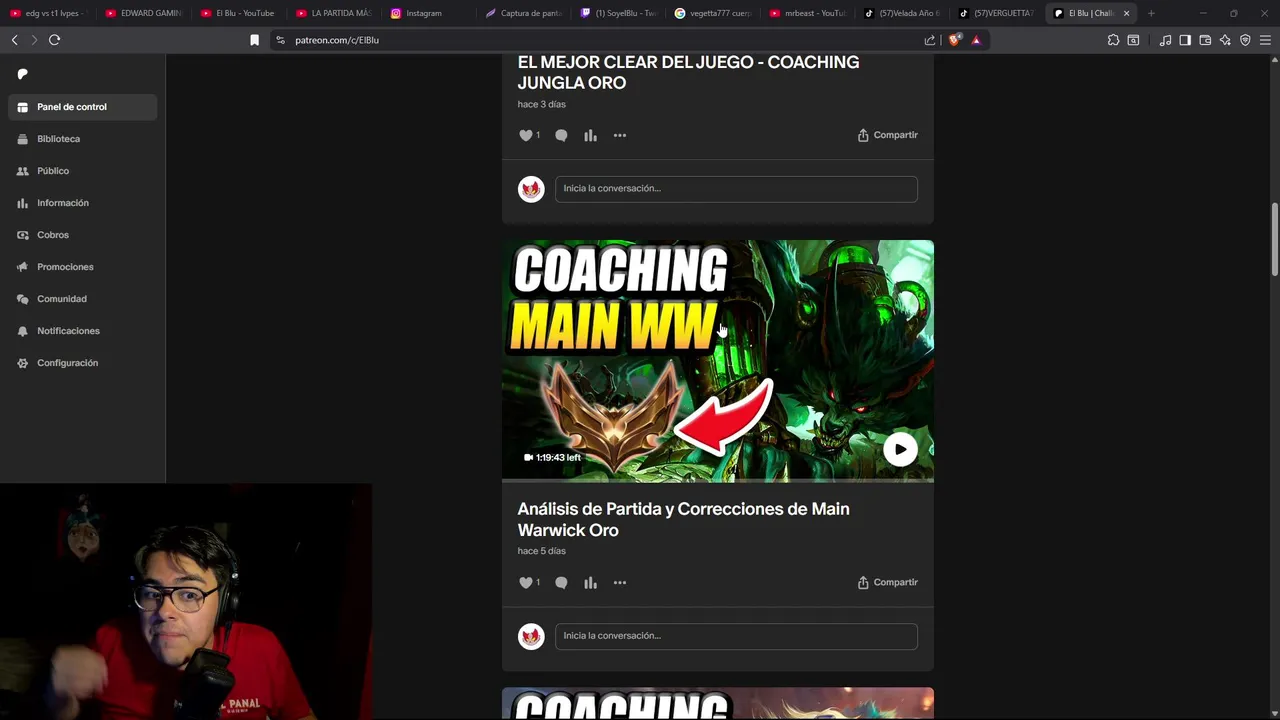Open Información section in sidebar
Screen dimensions: 1280x720
[x=82, y=203]
